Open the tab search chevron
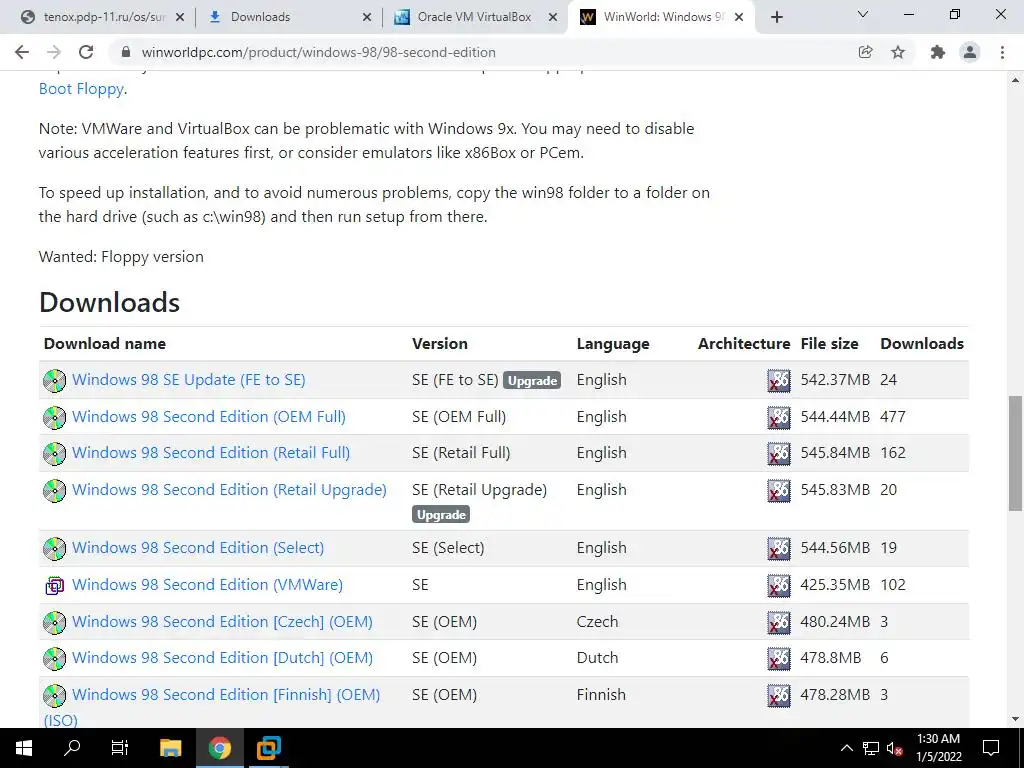Screen dimensions: 1024x768 [863, 14]
